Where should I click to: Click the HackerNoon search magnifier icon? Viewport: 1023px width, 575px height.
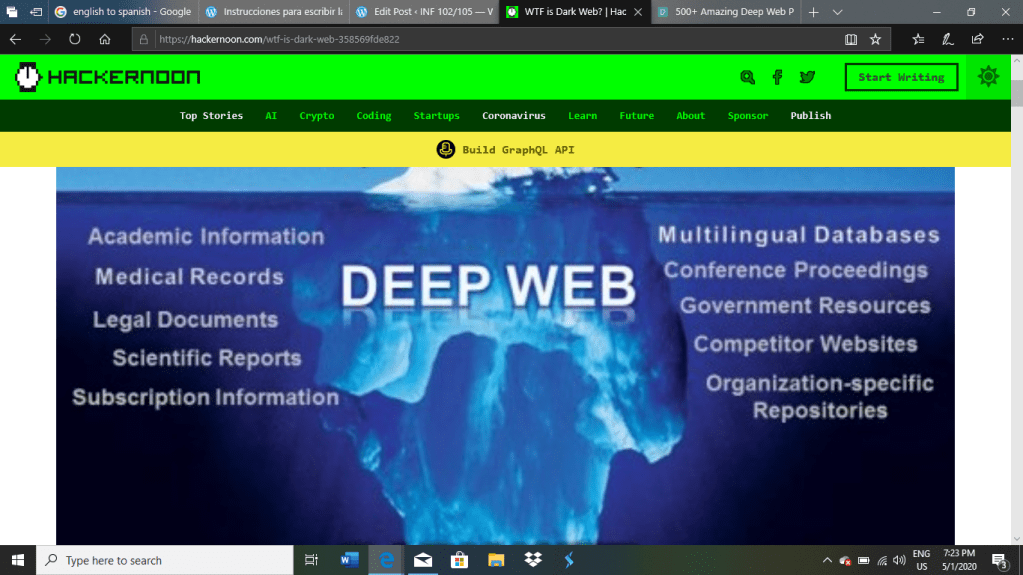click(747, 77)
